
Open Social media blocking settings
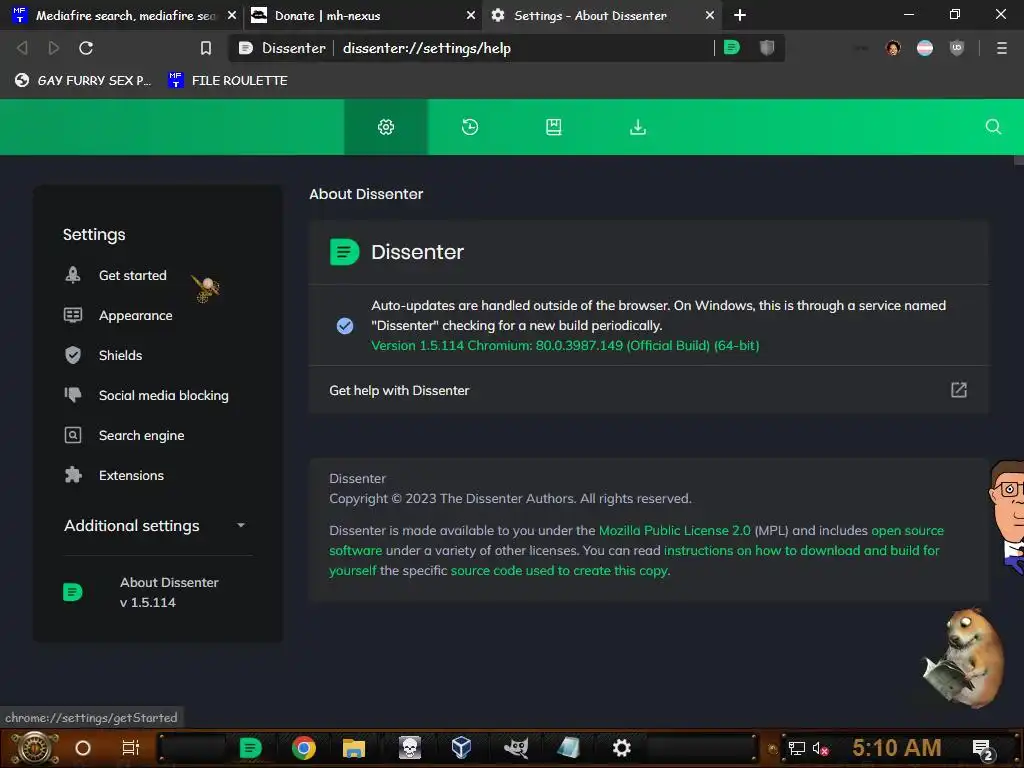coord(163,395)
